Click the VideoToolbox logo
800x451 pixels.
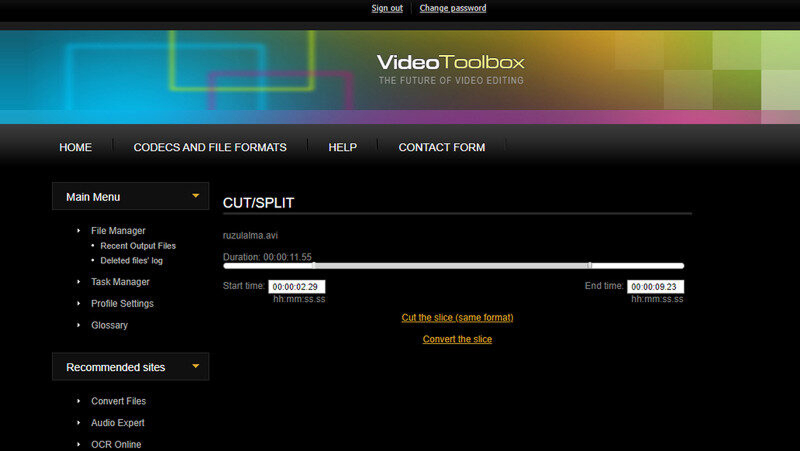tap(450, 63)
